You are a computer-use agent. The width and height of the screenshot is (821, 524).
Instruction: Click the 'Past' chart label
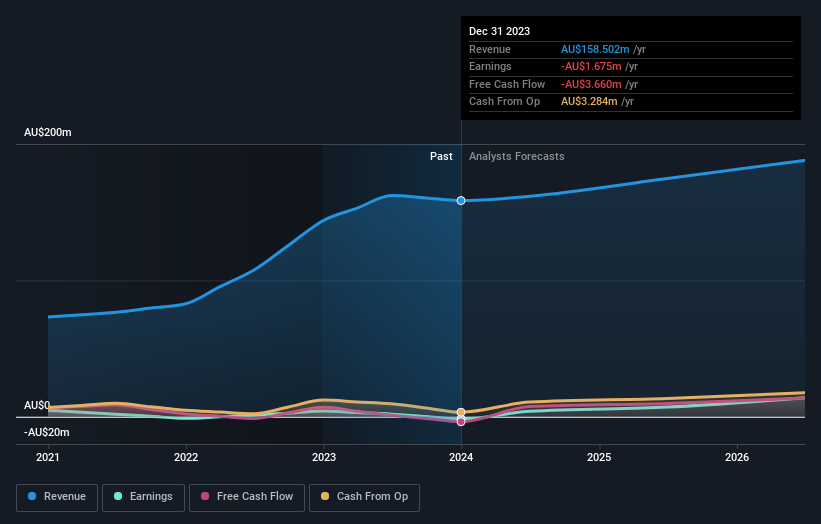pyautogui.click(x=441, y=156)
